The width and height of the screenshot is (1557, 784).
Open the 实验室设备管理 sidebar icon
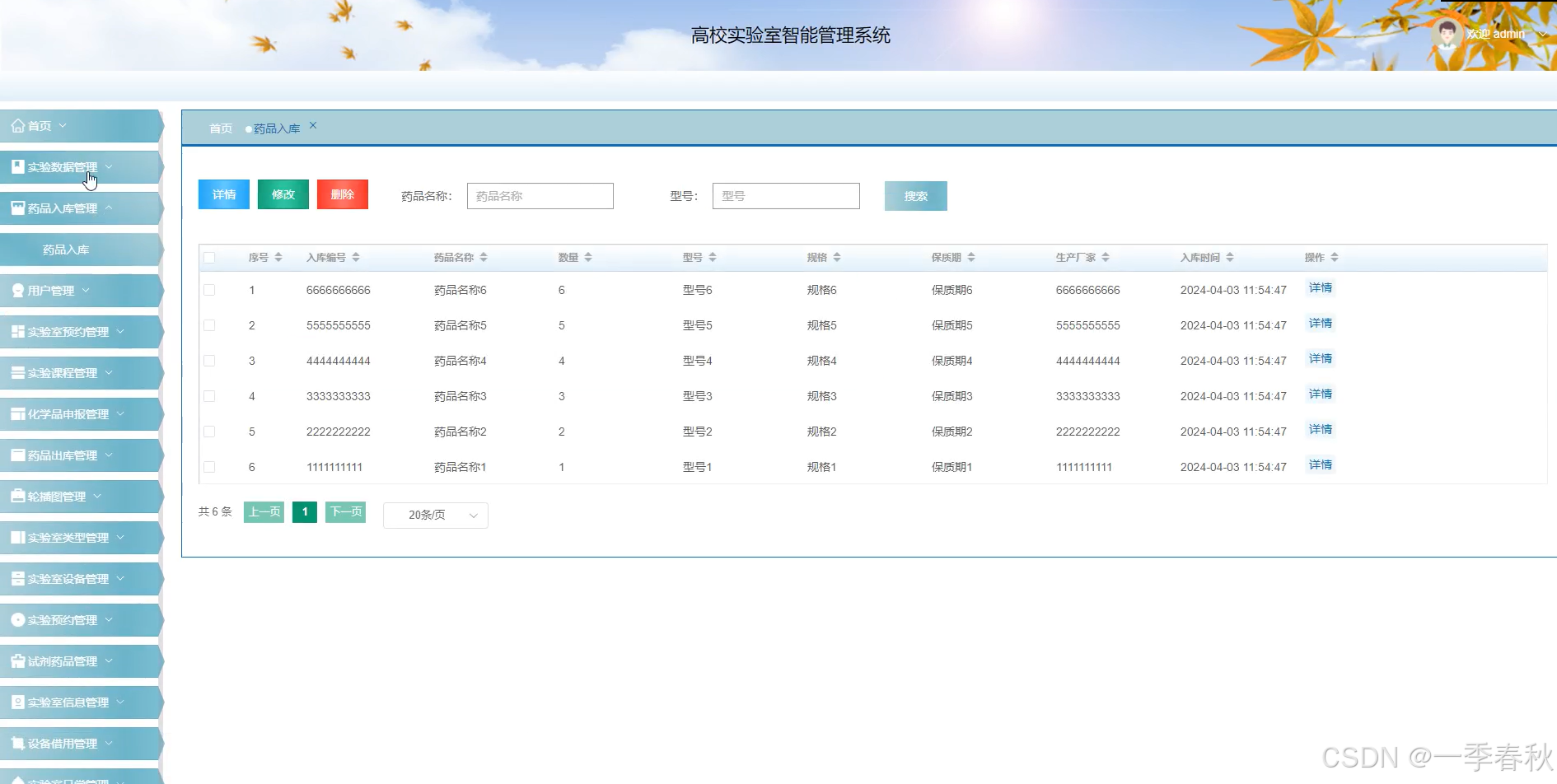coord(18,578)
